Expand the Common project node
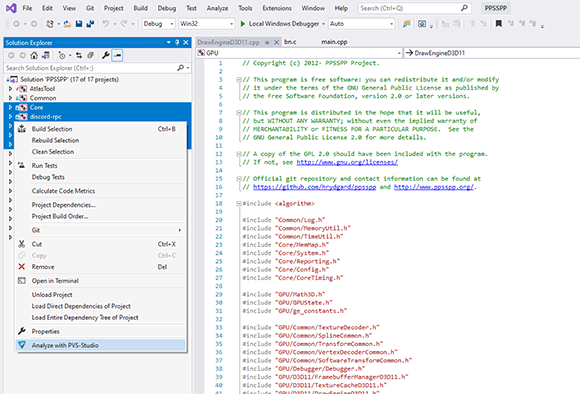The height and width of the screenshot is (394, 580). [x=10, y=98]
